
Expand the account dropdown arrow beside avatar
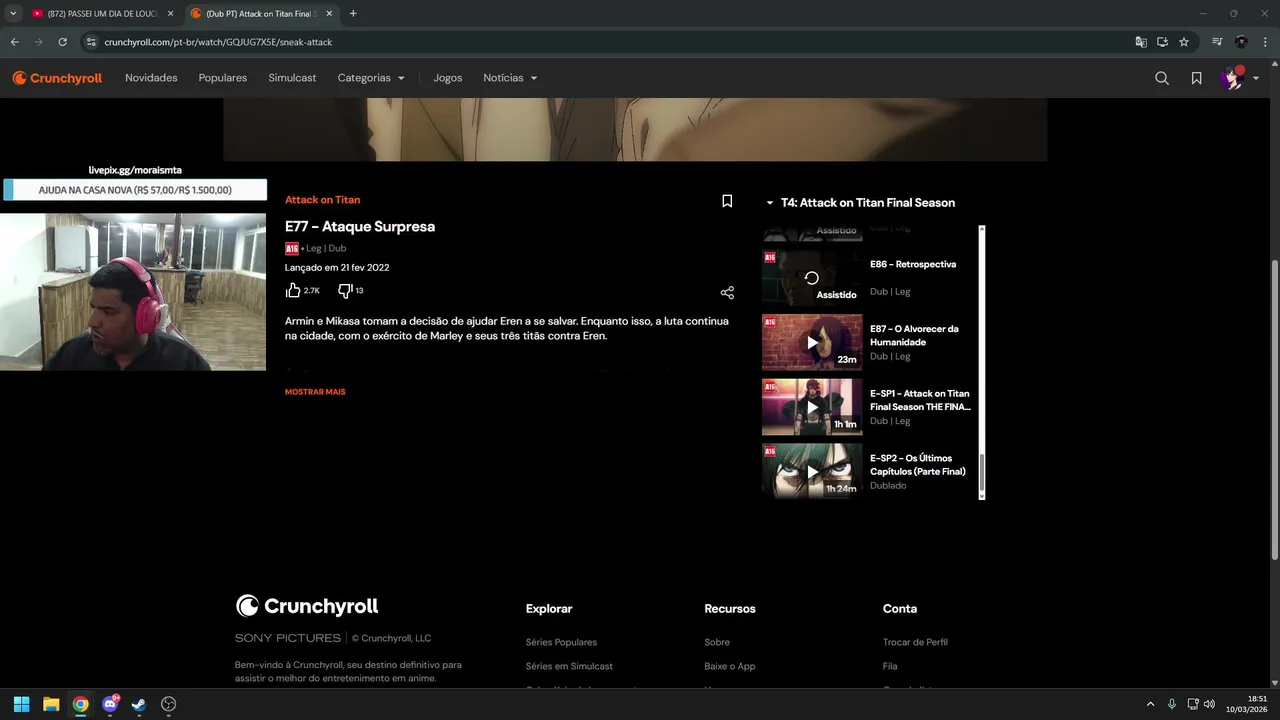[1256, 78]
